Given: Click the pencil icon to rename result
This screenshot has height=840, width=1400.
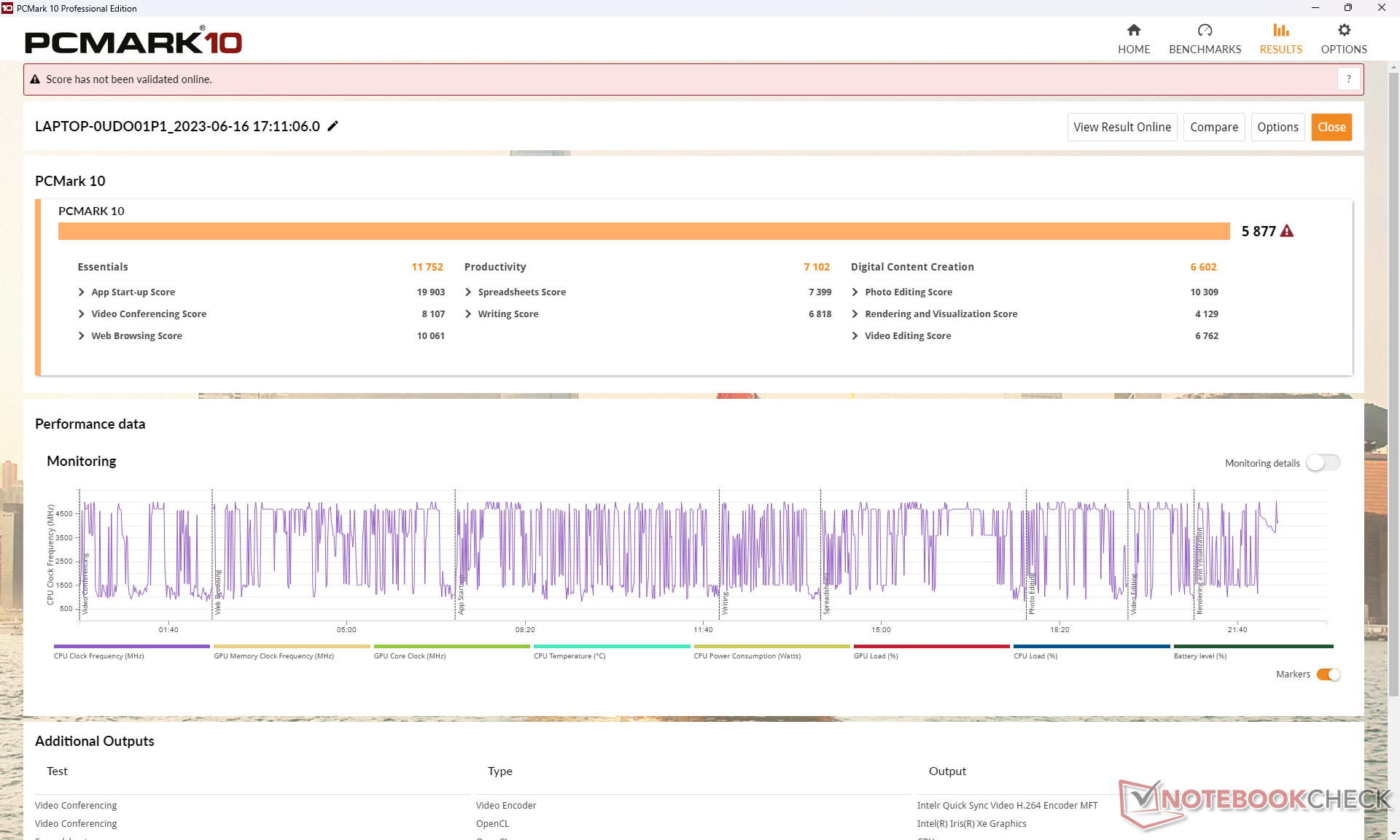Looking at the screenshot, I should click(333, 126).
